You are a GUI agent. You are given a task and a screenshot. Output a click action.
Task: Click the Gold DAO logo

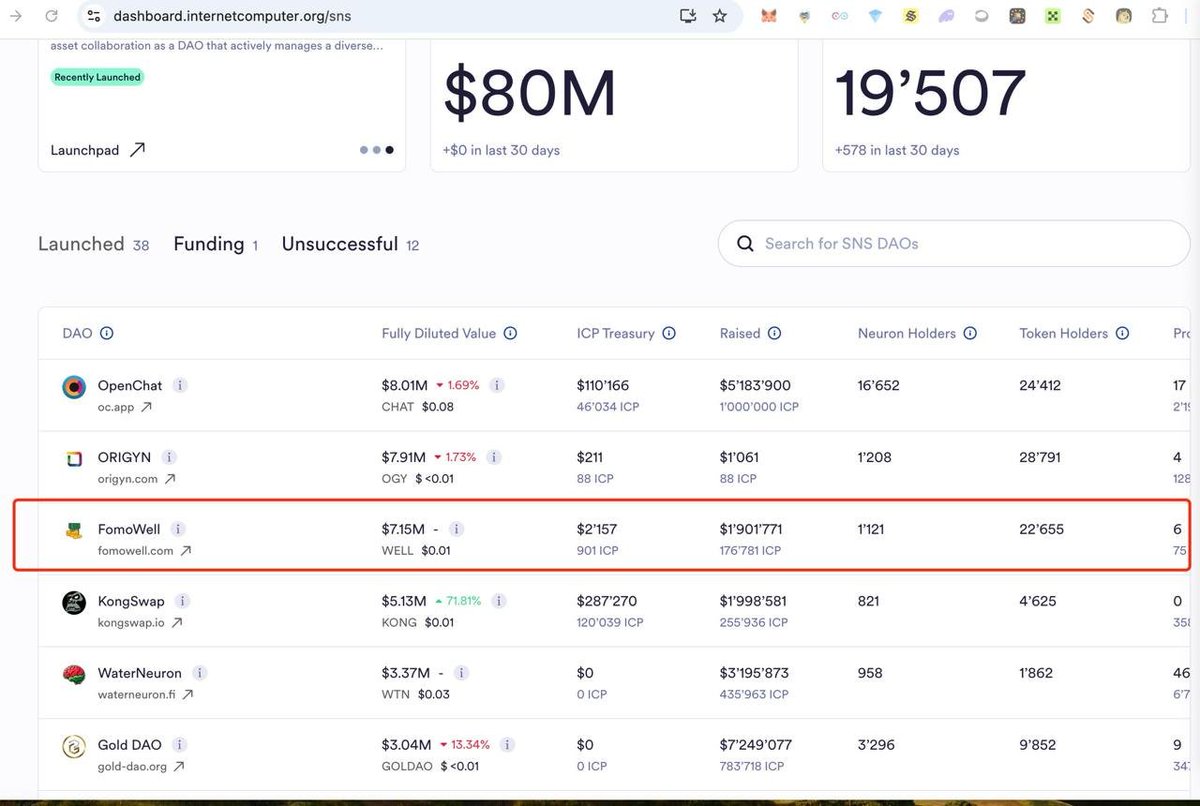[74, 747]
